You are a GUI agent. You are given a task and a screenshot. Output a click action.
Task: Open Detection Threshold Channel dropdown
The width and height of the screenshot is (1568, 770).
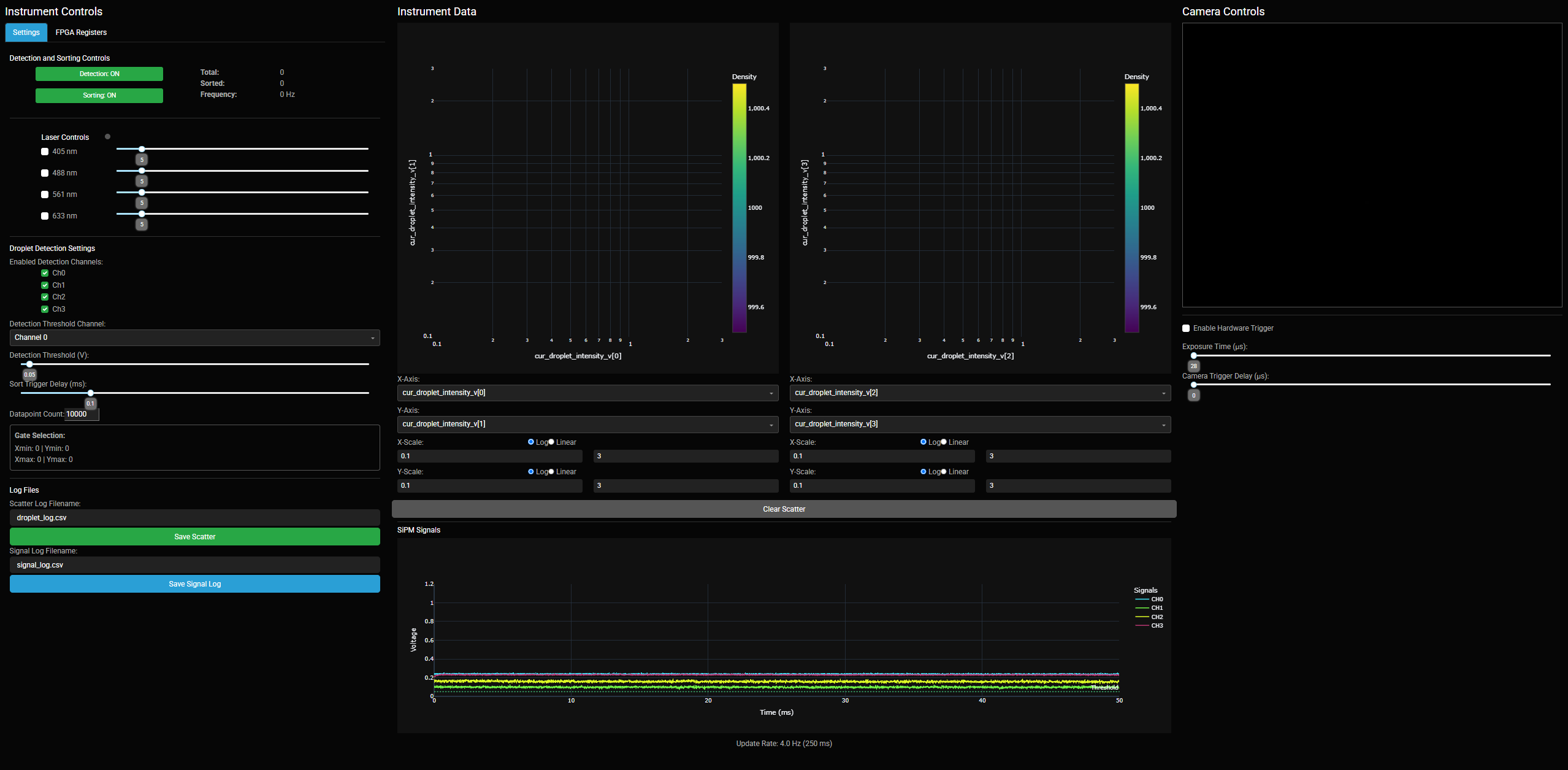click(194, 337)
